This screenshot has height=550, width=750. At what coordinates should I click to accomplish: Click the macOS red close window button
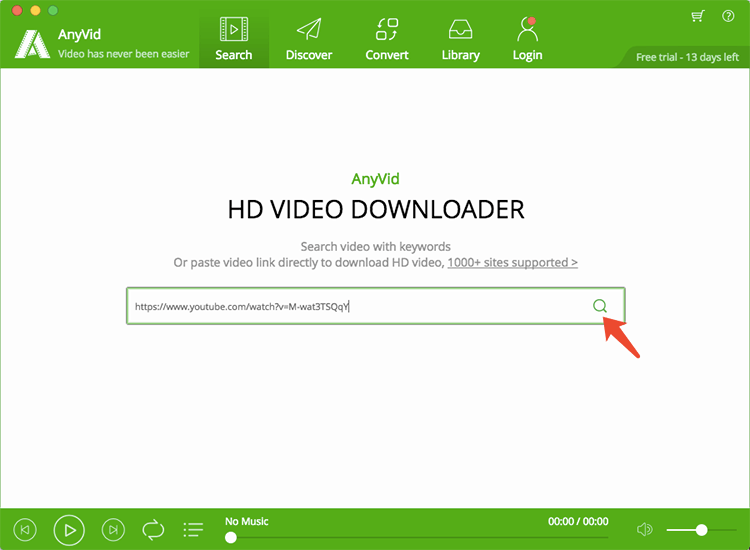click(x=17, y=10)
